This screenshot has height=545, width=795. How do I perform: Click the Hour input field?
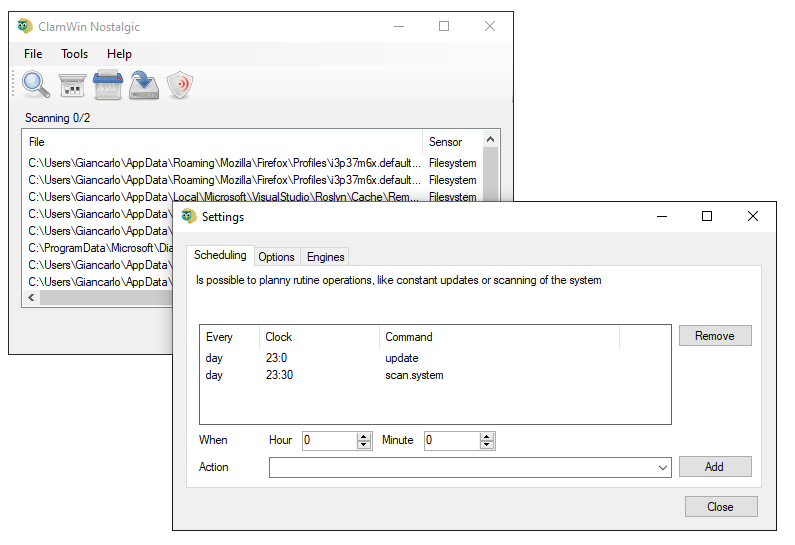(330, 441)
